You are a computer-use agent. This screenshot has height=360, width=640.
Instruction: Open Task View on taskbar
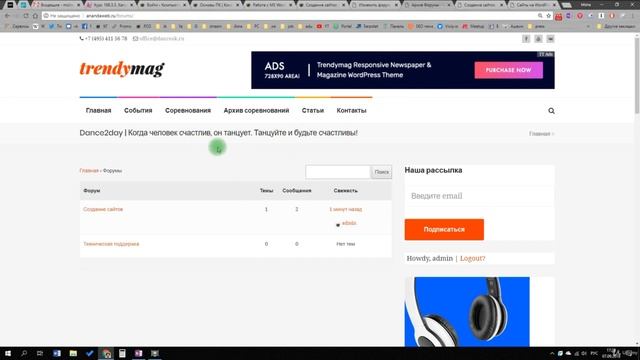[x=40, y=353]
